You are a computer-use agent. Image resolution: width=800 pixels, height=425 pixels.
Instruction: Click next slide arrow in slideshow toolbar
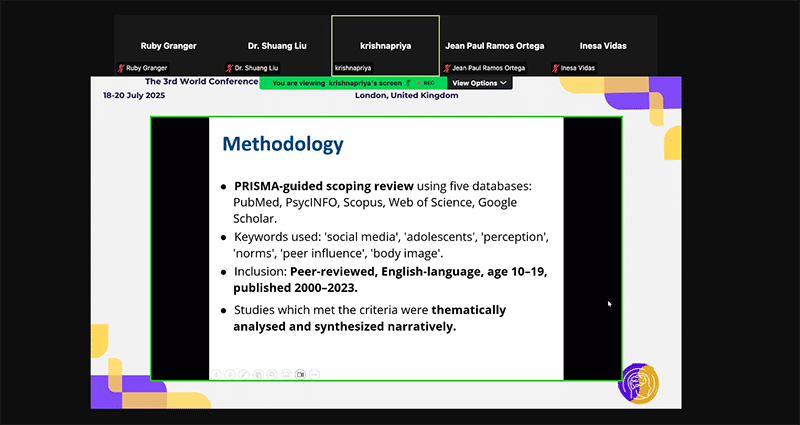230,374
